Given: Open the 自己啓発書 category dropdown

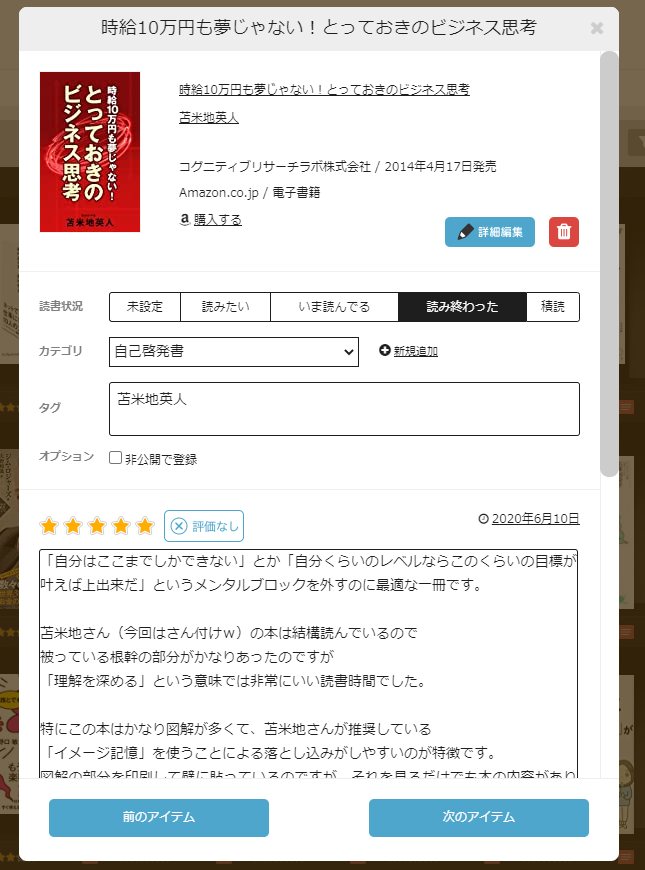Looking at the screenshot, I should point(234,352).
